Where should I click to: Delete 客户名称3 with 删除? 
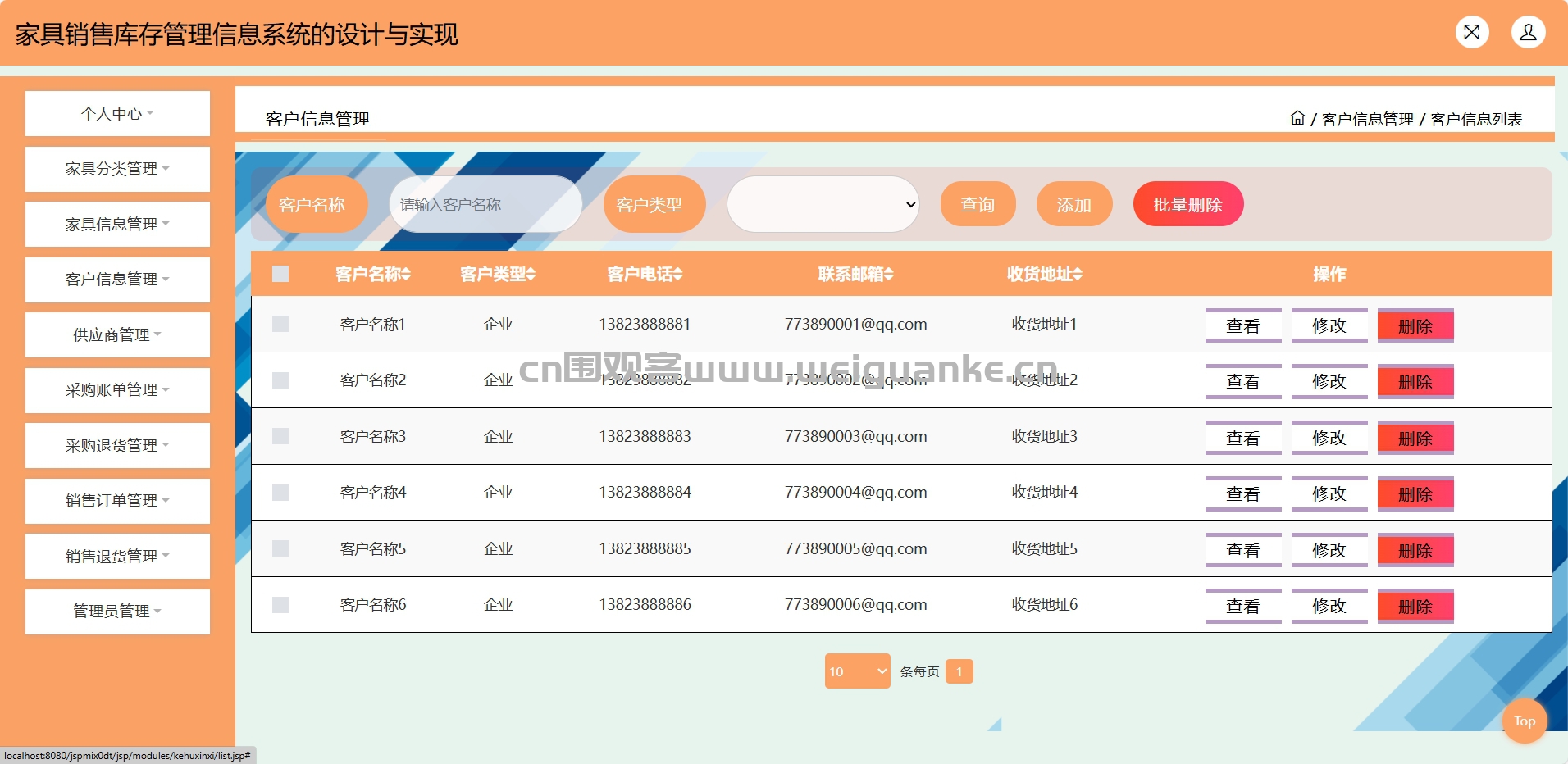coord(1415,438)
